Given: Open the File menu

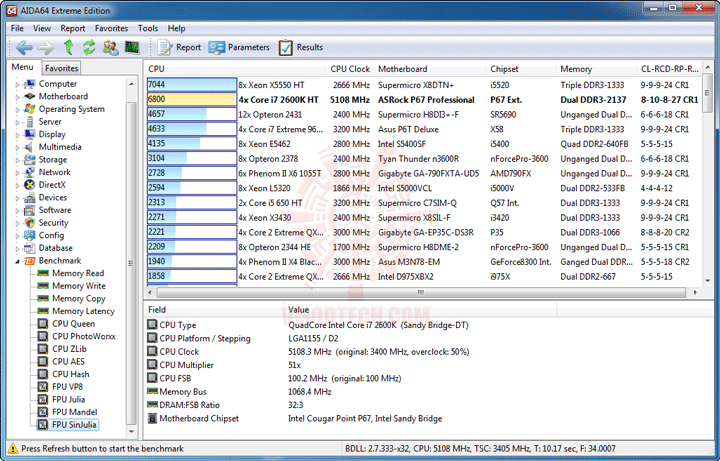Looking at the screenshot, I should (x=17, y=28).
